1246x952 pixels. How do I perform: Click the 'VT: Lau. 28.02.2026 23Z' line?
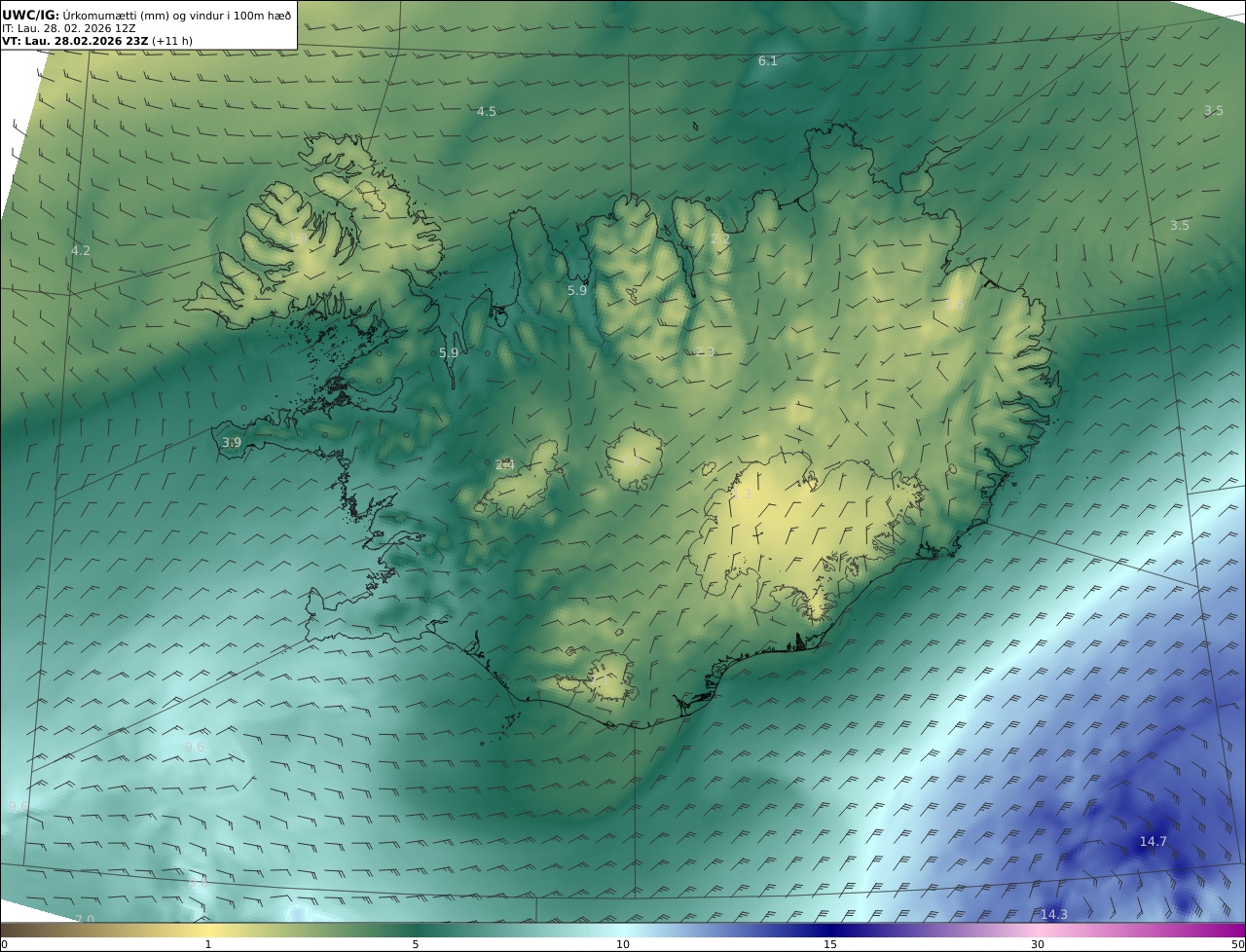point(97,42)
